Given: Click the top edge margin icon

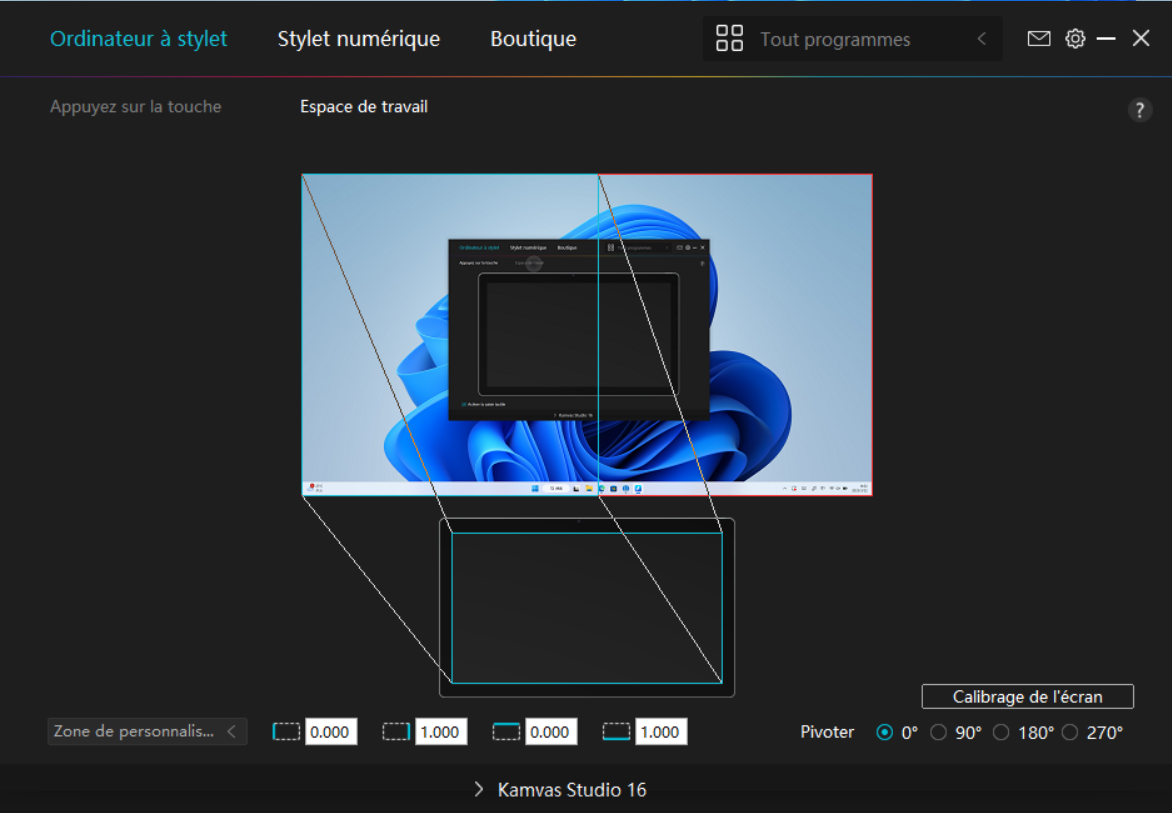Looking at the screenshot, I should pyautogui.click(x=507, y=732).
